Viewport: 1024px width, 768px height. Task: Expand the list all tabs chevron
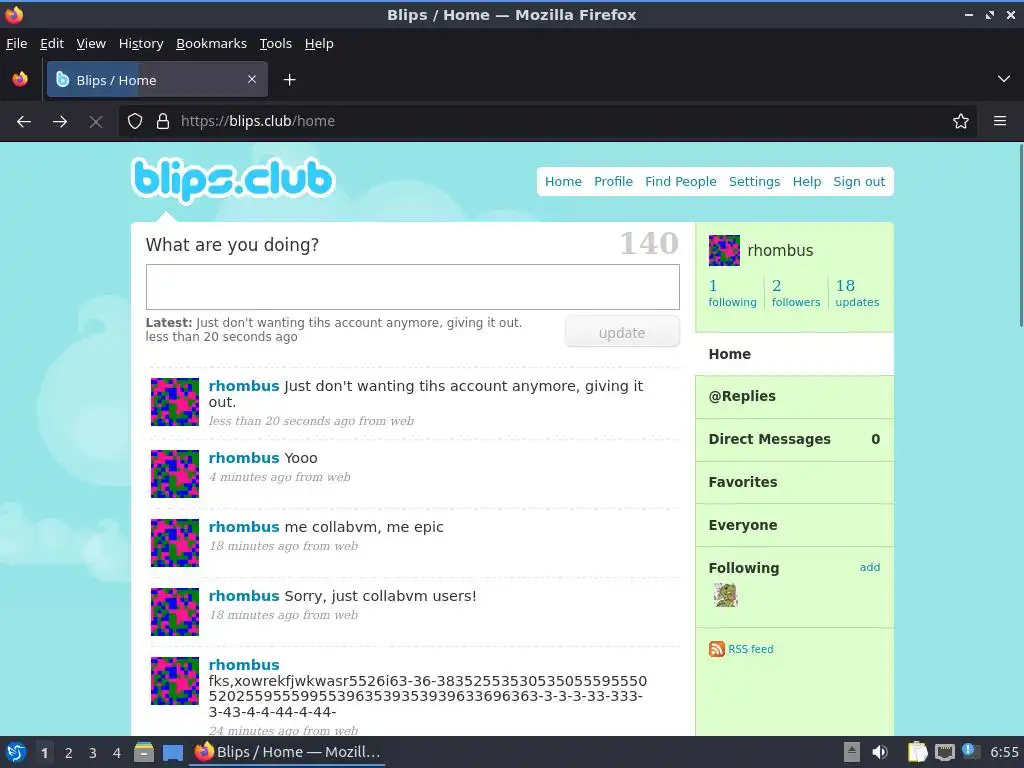[x=1004, y=79]
